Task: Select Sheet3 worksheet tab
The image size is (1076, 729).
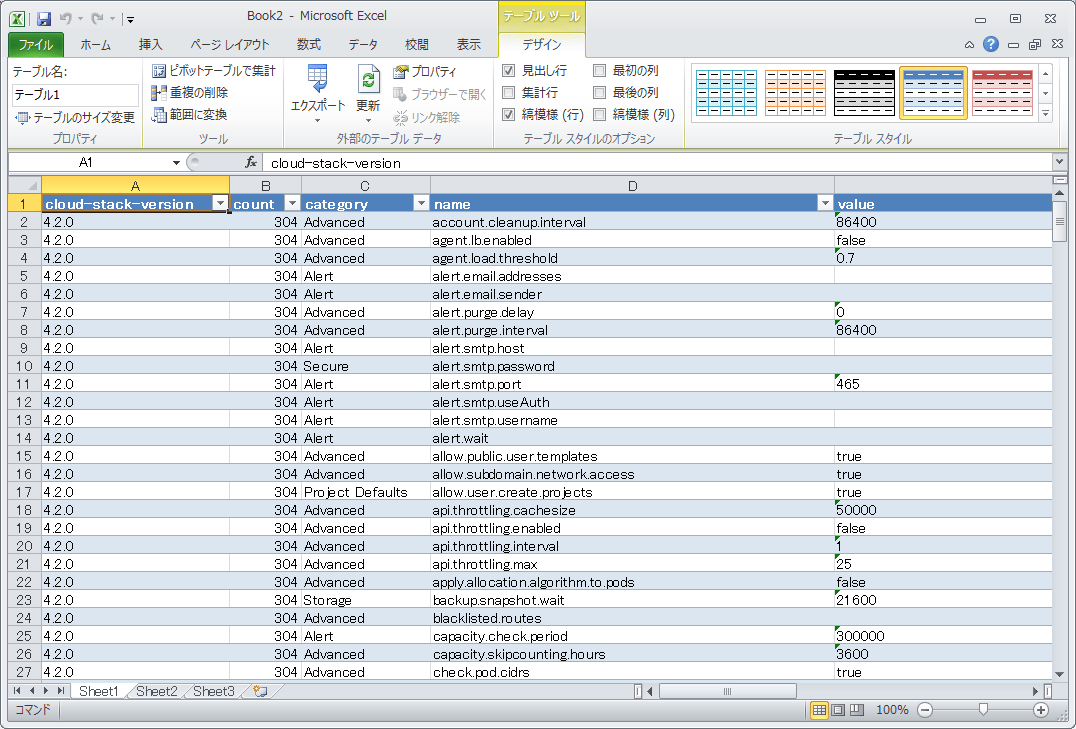Action: tap(213, 691)
